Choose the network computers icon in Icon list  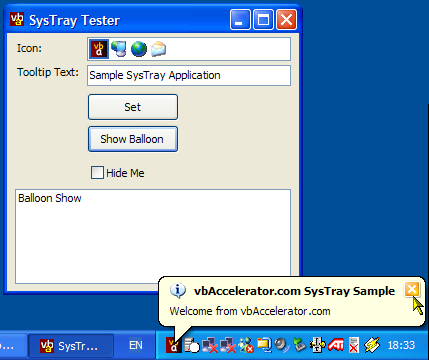pyautogui.click(x=119, y=49)
